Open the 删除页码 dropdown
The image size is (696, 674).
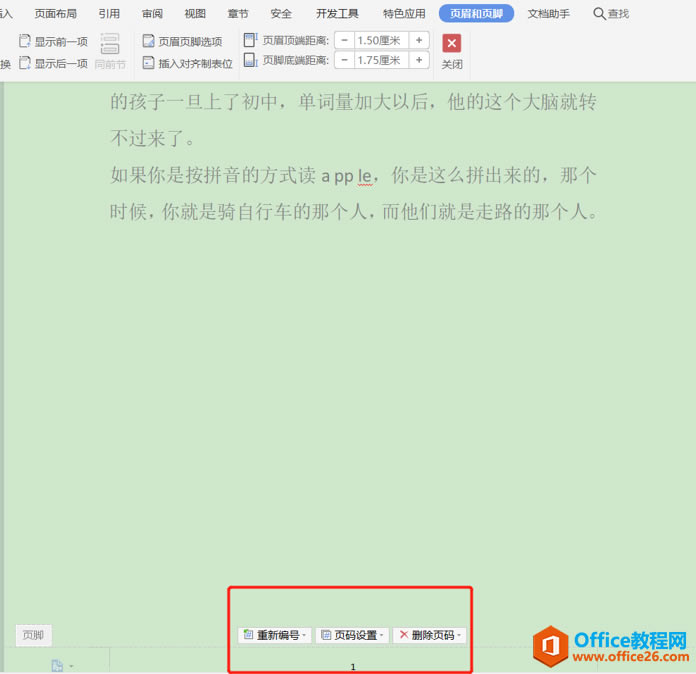429,635
